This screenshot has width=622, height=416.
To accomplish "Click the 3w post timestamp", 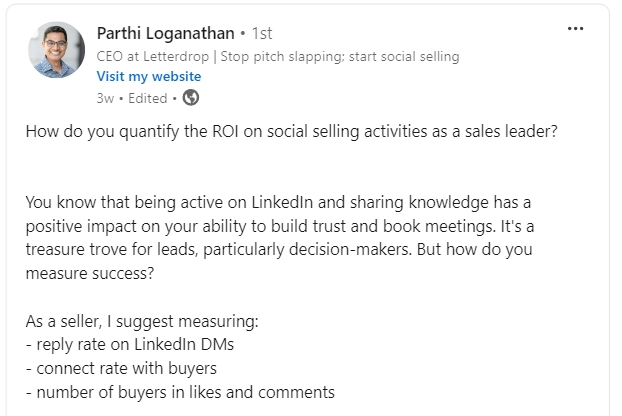I will (x=104, y=97).
